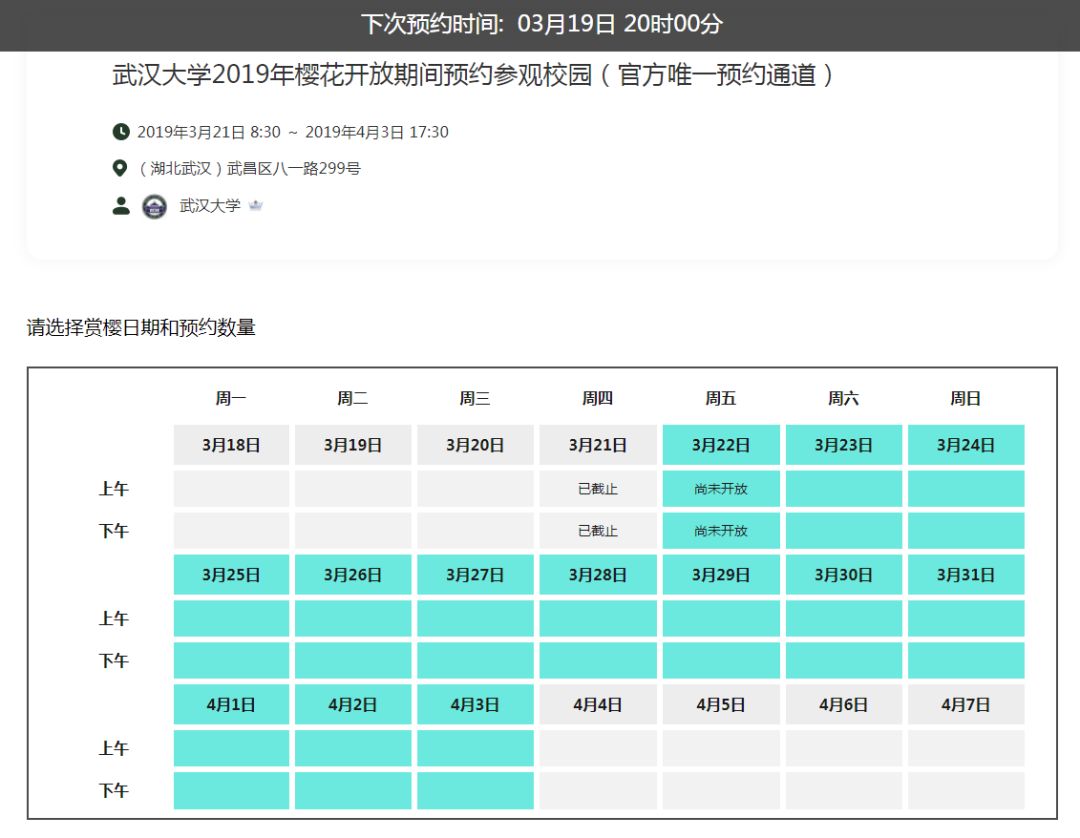Select the 3月31日 date header
The image size is (1080, 838).
966,574
